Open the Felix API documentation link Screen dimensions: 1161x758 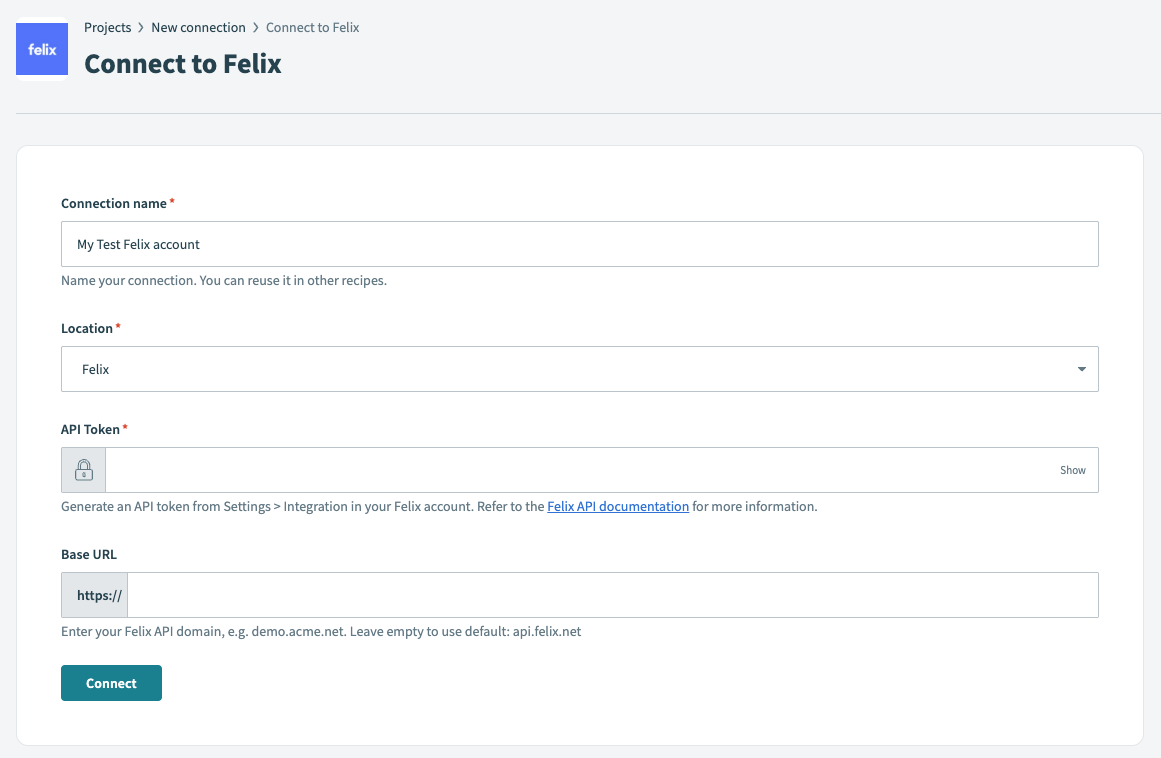point(618,507)
